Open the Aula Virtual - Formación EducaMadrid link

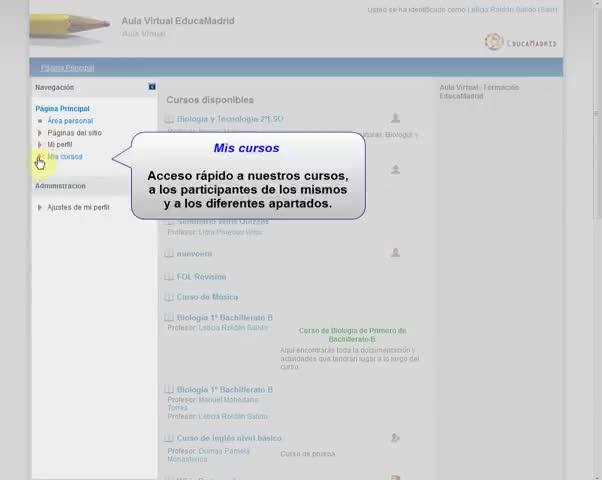(479, 92)
